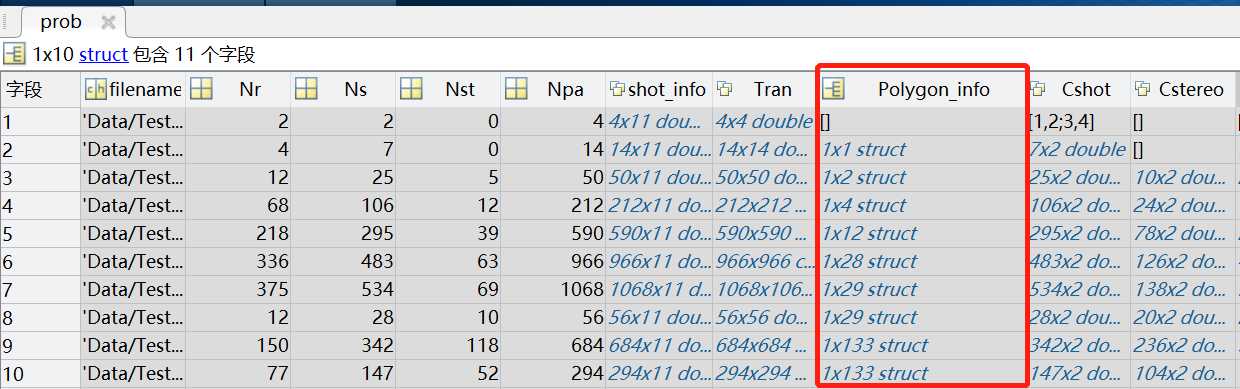Select the Cstereo column header

1183,89
